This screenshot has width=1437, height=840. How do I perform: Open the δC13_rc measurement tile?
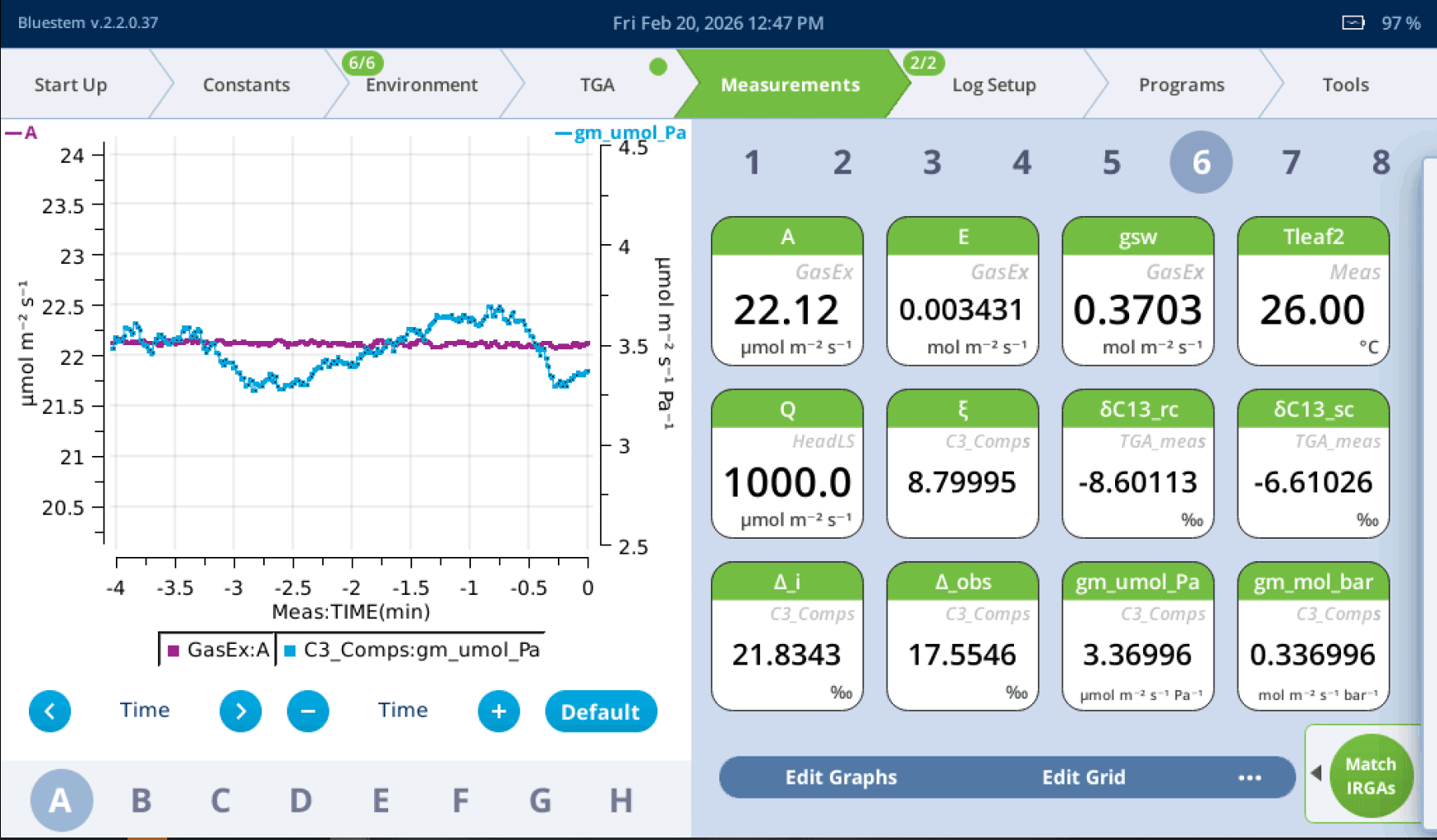[x=1137, y=463]
